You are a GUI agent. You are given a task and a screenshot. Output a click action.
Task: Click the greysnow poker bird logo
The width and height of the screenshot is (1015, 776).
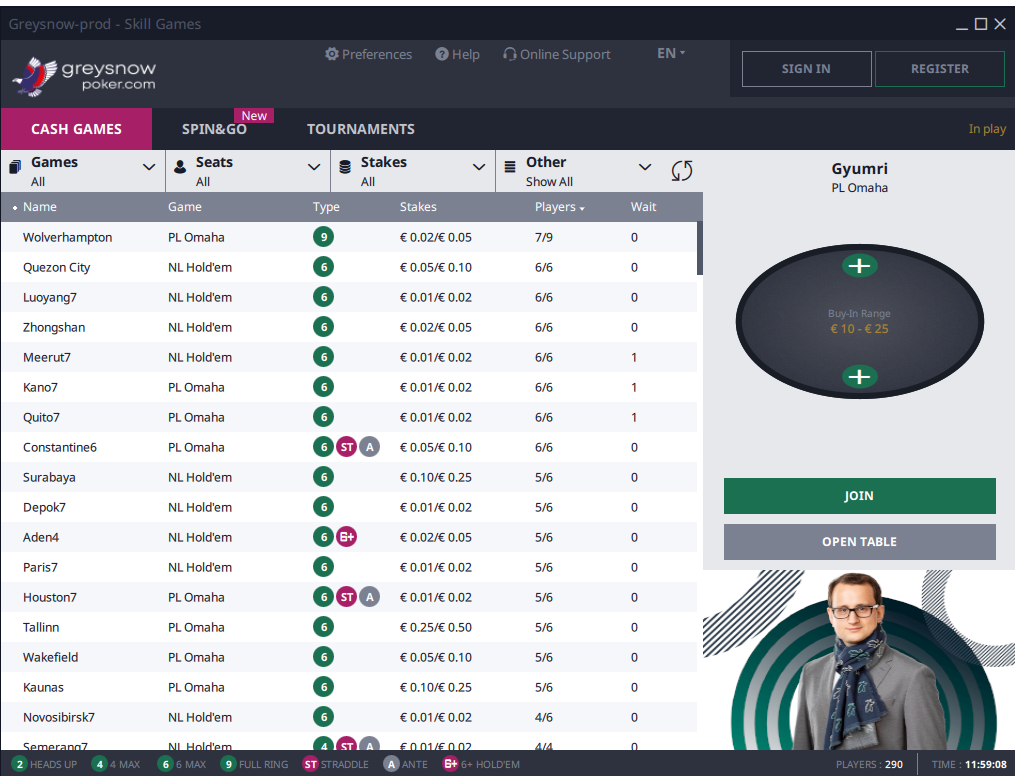point(34,76)
